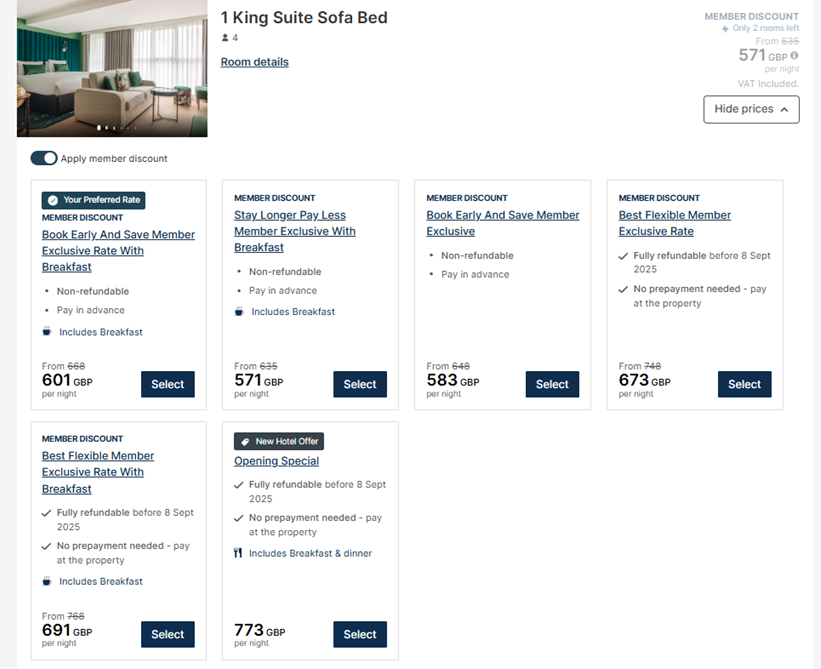821x669 pixels.
Task: Click the info icon next to 571 GBP
Action: pyautogui.click(x=795, y=57)
